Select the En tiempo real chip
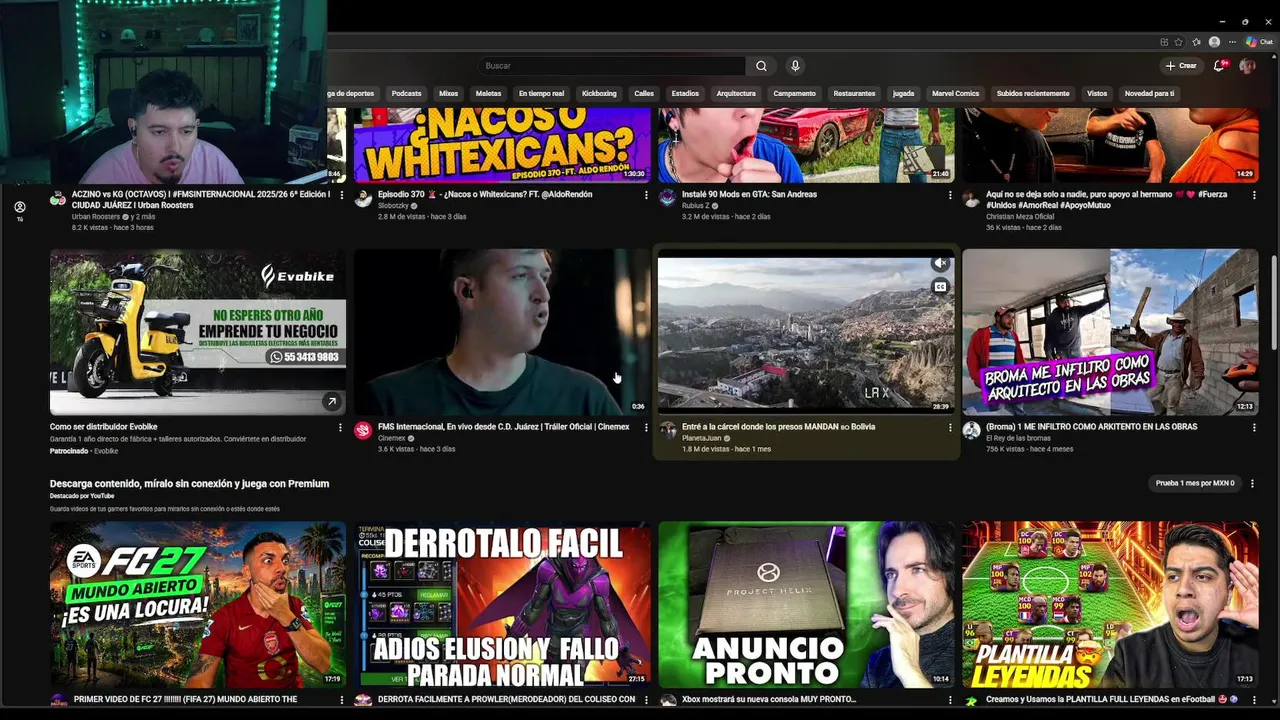 541,94
